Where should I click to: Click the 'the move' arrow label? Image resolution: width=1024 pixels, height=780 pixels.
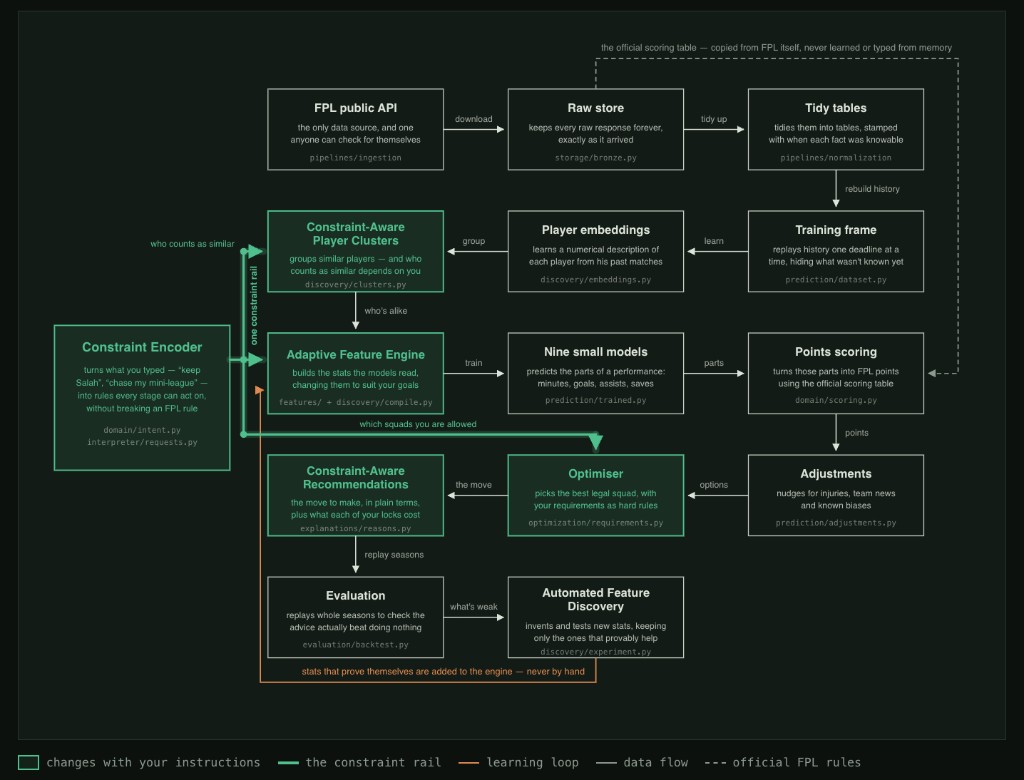pyautogui.click(x=473, y=485)
